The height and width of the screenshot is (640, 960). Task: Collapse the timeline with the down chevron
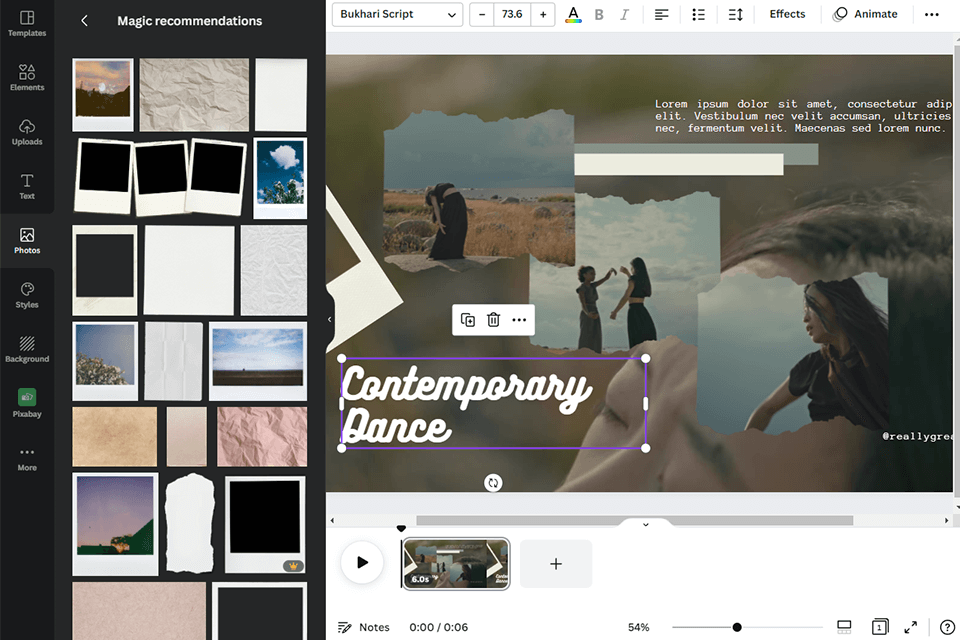tap(645, 524)
